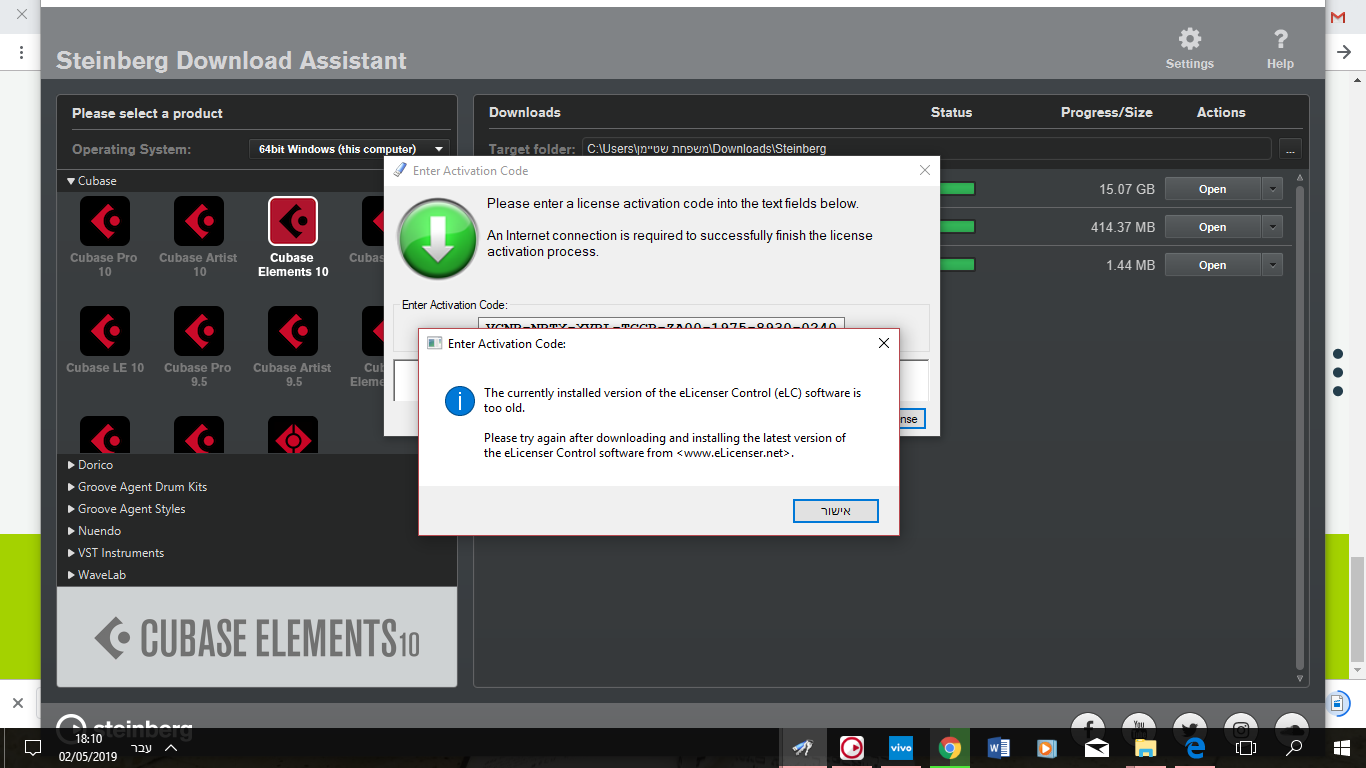
Task: Expand the Groove Agent Drum Kits group
Action: click(x=71, y=487)
